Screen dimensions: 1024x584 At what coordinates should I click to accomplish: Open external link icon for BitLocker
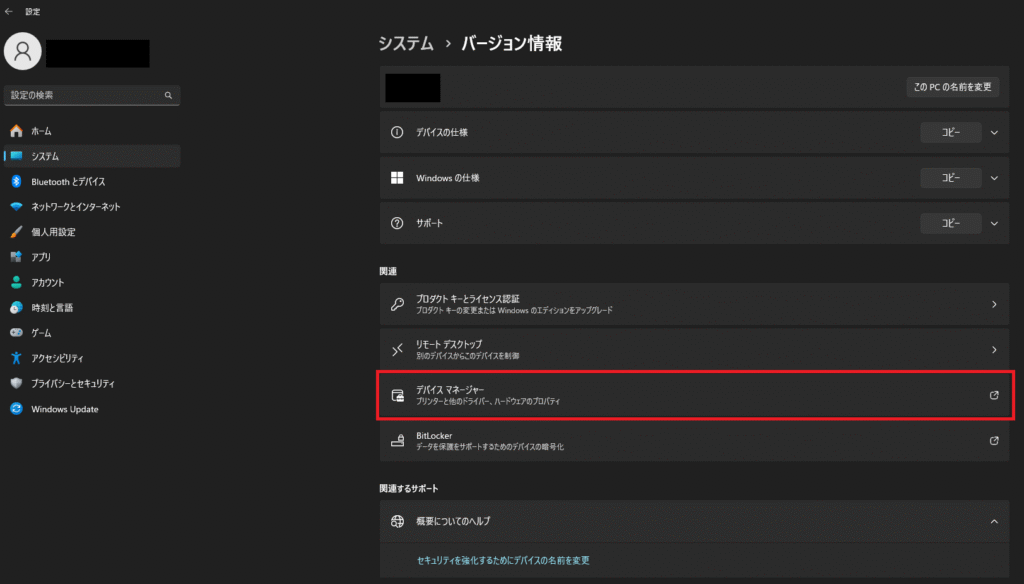994,441
